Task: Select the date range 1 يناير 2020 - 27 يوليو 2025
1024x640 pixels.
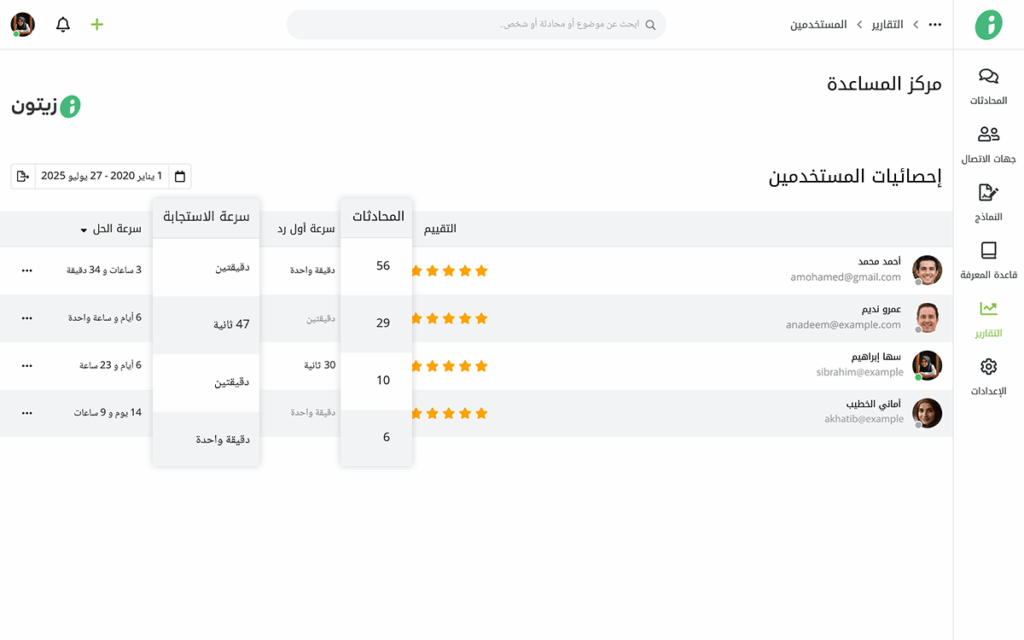Action: [101, 176]
